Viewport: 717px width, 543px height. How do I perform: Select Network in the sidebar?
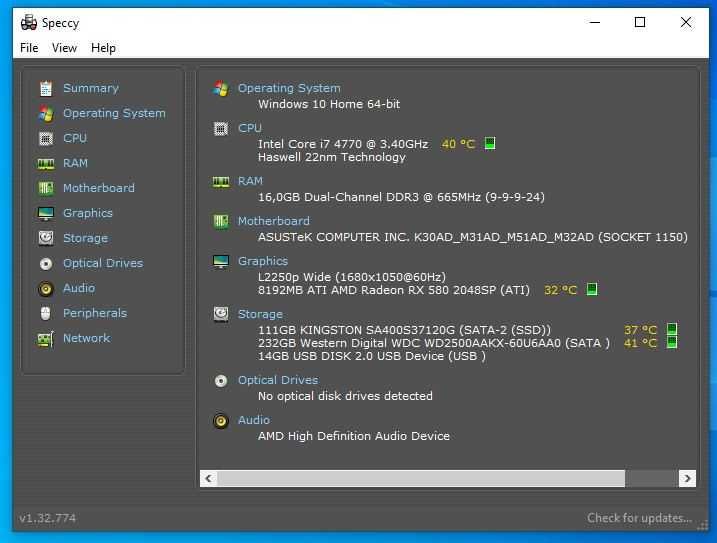[x=86, y=338]
